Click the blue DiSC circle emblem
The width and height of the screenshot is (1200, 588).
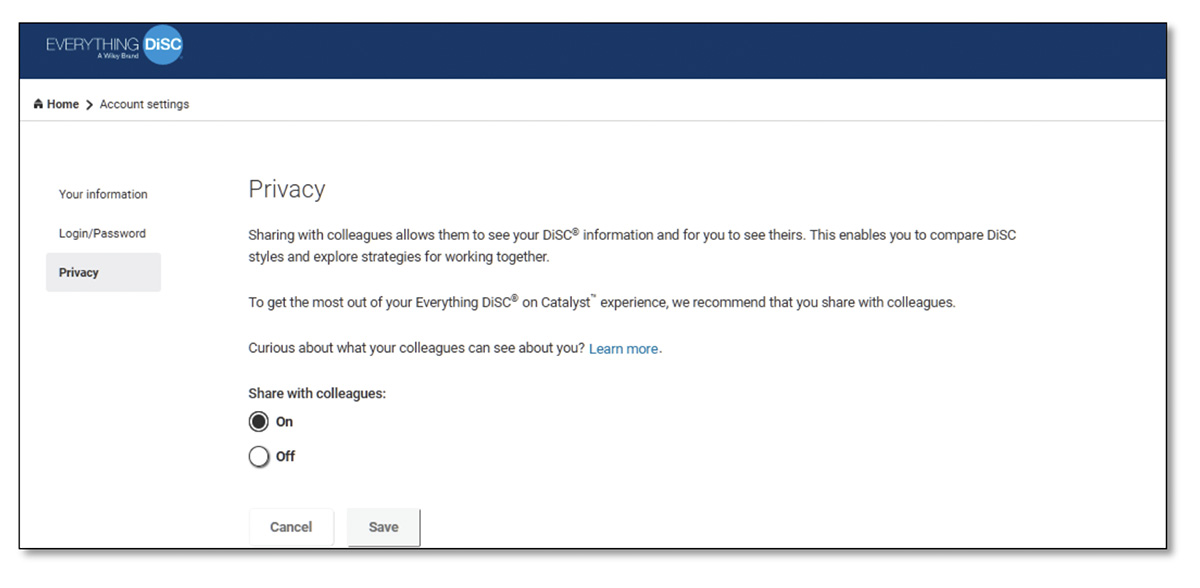click(163, 46)
